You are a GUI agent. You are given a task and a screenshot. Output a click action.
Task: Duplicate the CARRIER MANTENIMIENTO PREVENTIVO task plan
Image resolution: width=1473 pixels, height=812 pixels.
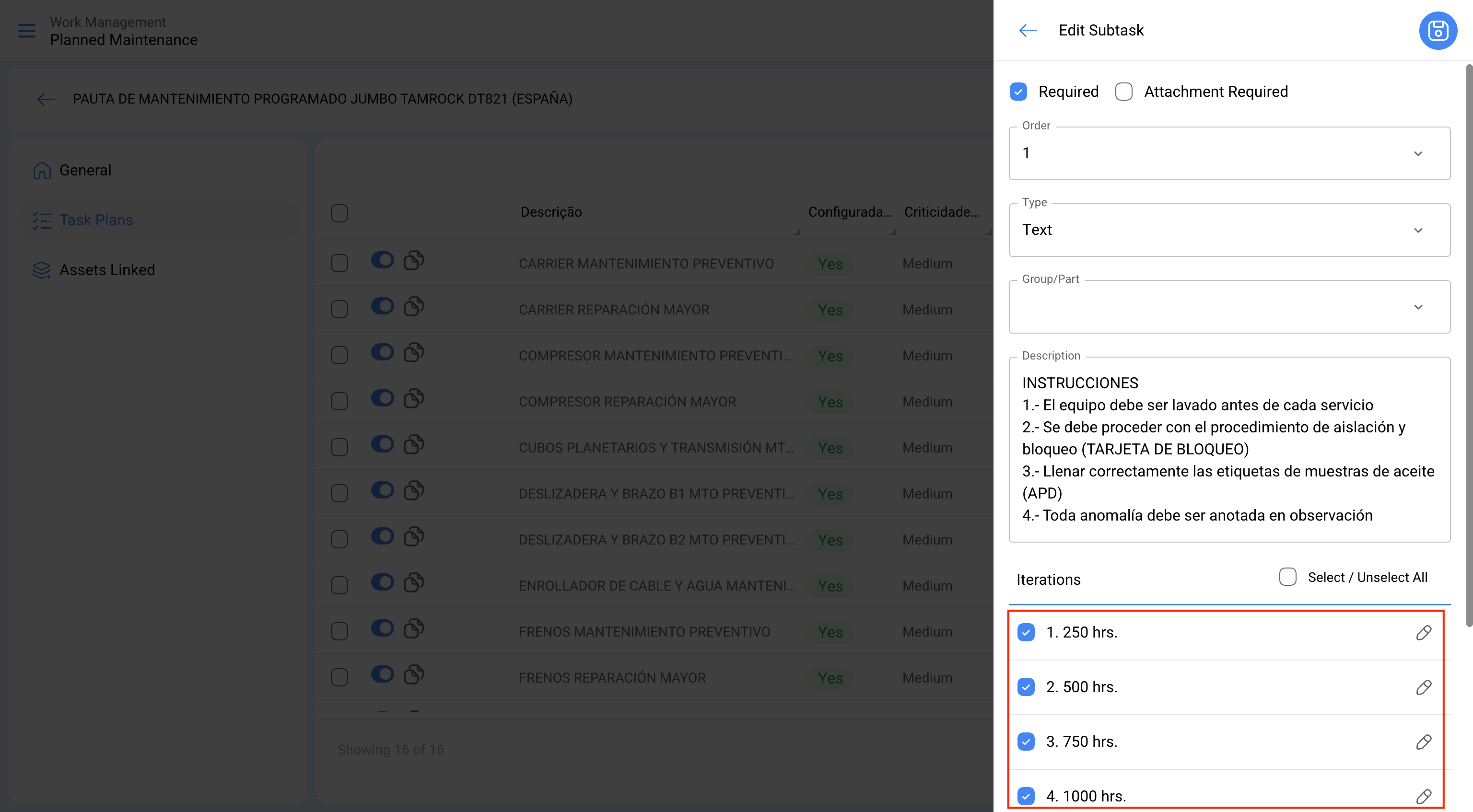(413, 260)
